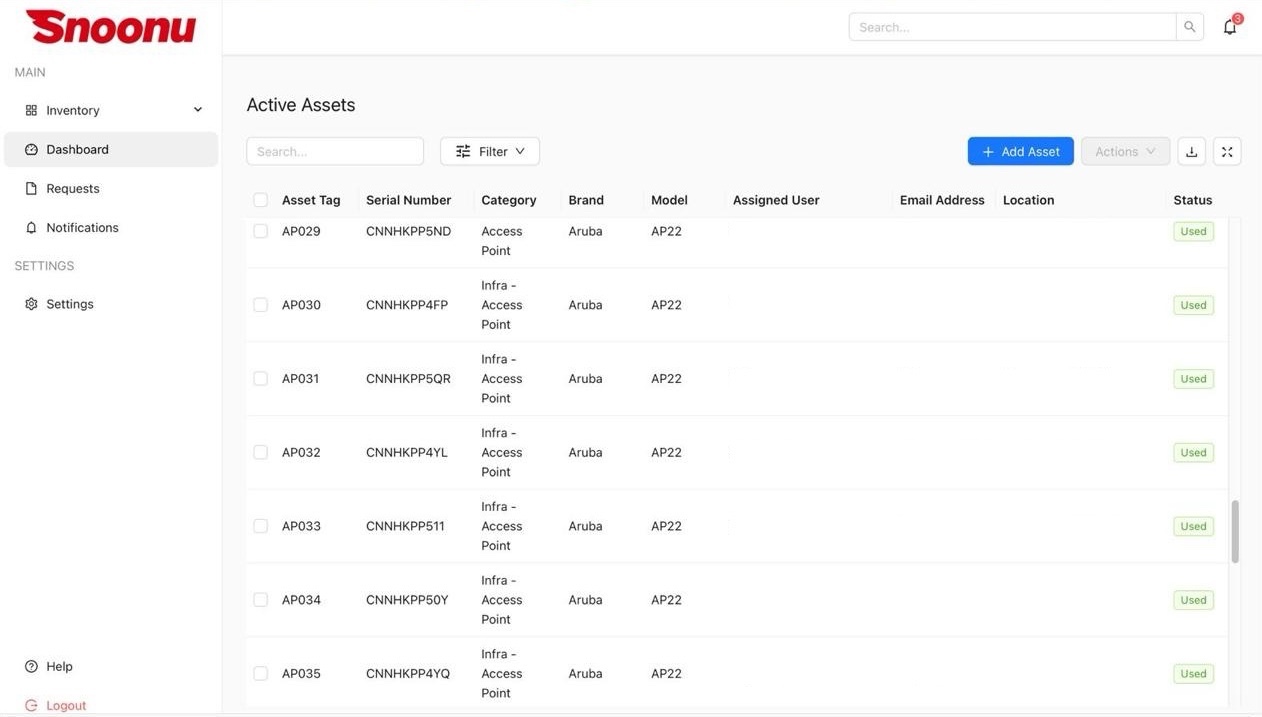Open the Filter dropdown
Image resolution: width=1262 pixels, height=717 pixels.
click(490, 152)
